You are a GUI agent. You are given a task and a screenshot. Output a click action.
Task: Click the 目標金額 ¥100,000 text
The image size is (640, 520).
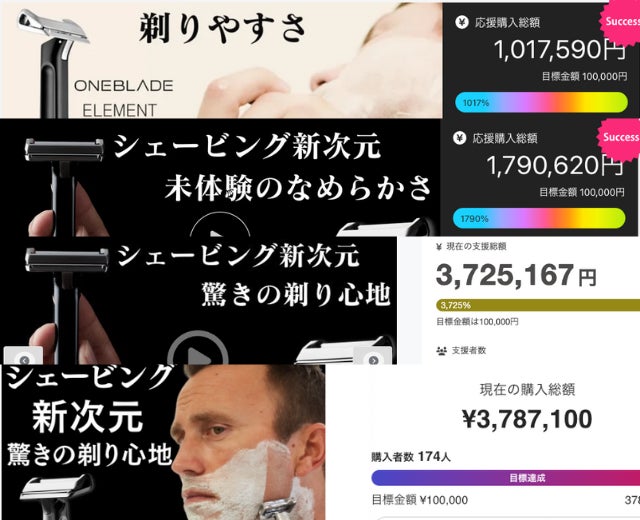tap(420, 500)
